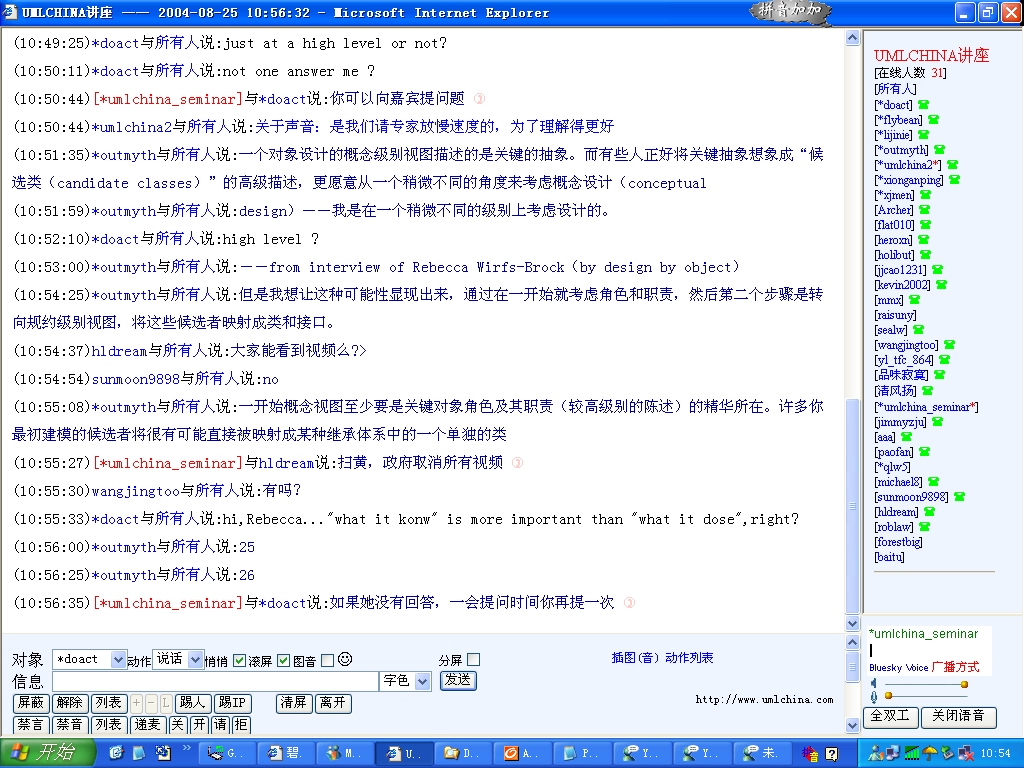Viewport: 1024px width, 768px height.
Task: Click the 踢人 kick user button
Action: [193, 703]
